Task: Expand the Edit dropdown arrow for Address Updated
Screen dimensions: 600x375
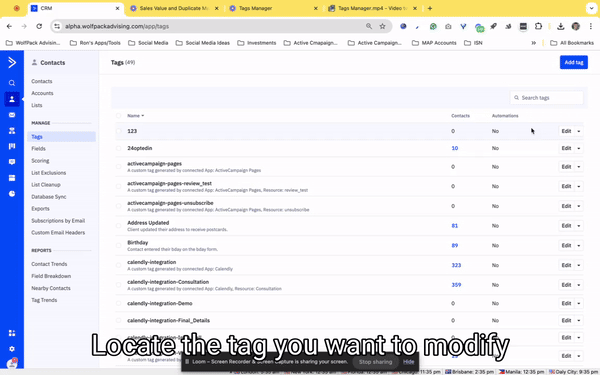Action: coord(579,226)
